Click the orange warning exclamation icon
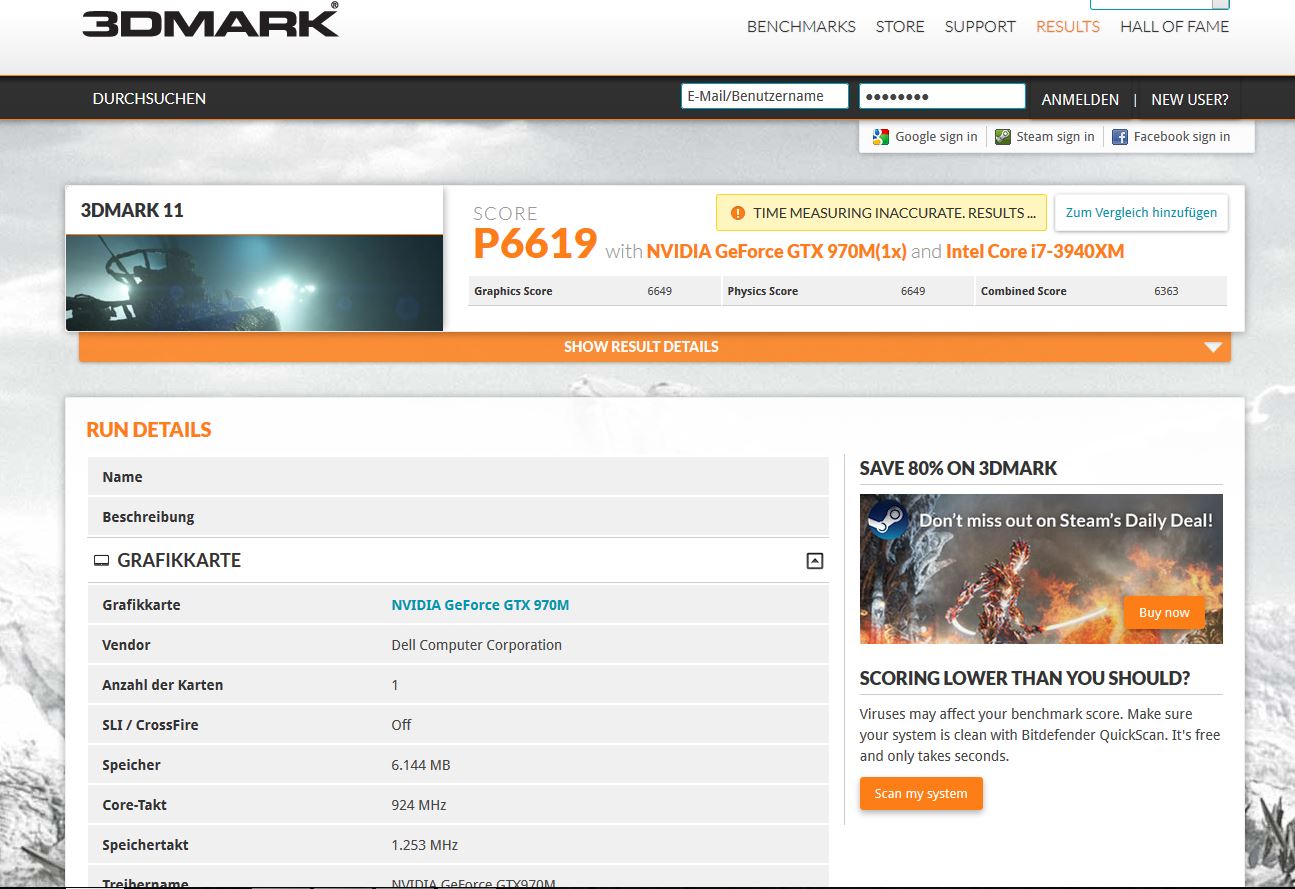The height and width of the screenshot is (889, 1295). point(738,213)
